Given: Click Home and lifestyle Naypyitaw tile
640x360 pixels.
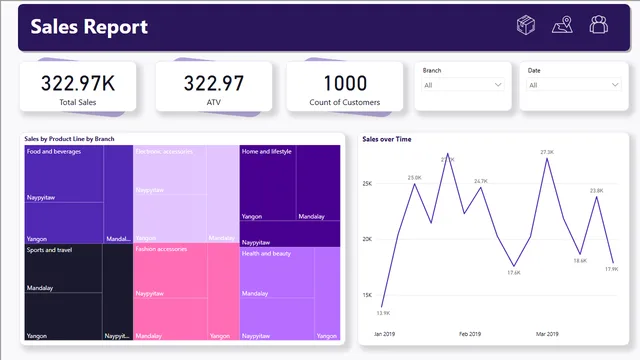Looking at the screenshot, I should tap(290, 234).
